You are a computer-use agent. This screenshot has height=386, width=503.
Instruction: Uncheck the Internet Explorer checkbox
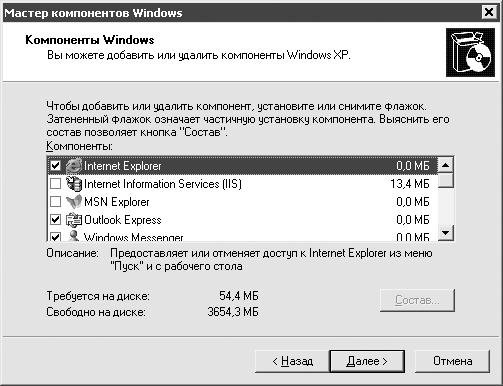(55, 166)
